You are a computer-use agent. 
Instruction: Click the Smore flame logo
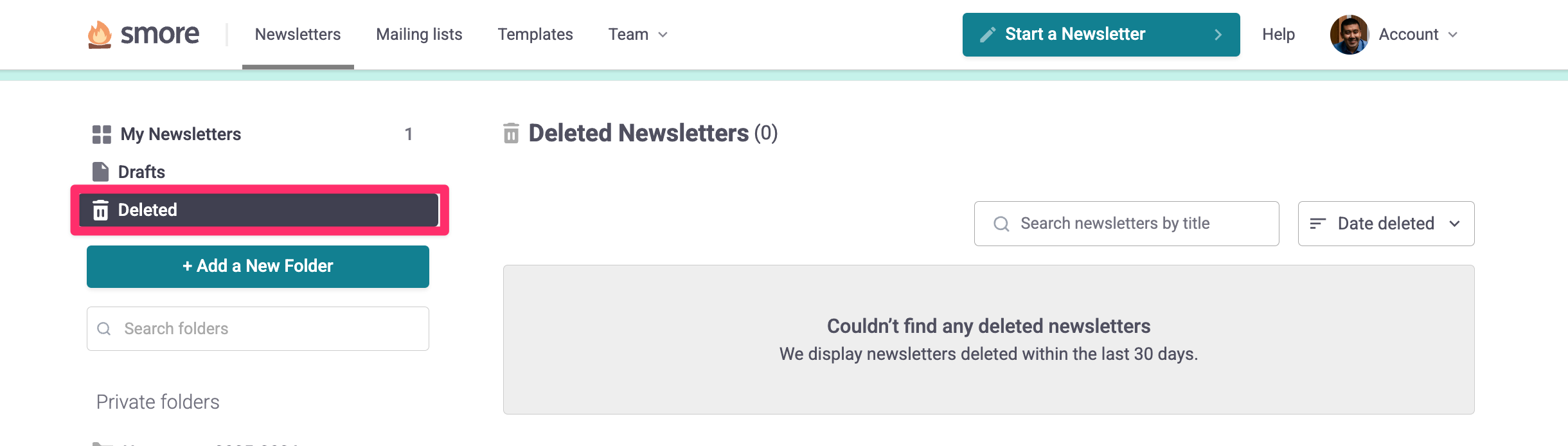coord(100,35)
